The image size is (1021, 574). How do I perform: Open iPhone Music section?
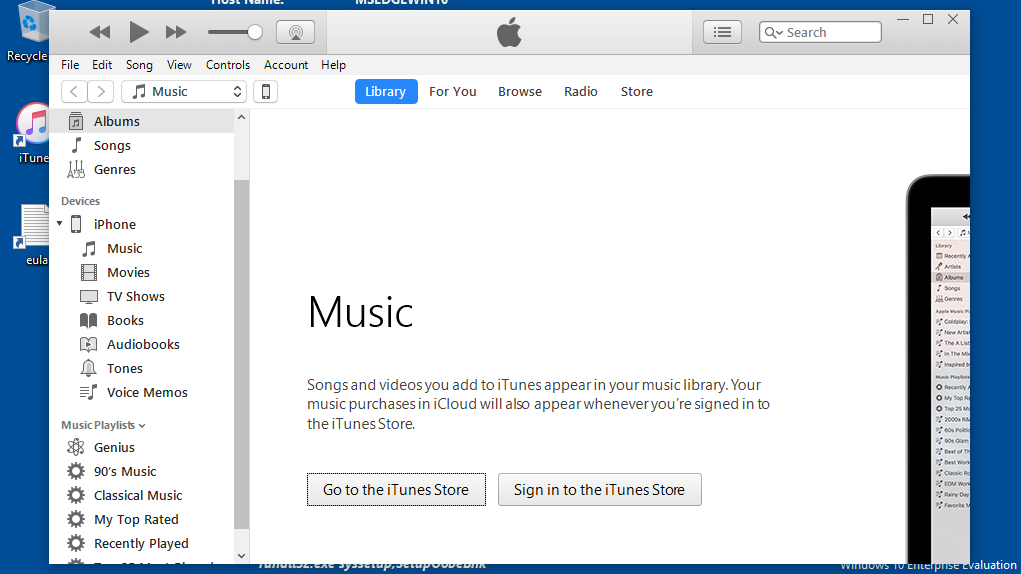141,248
